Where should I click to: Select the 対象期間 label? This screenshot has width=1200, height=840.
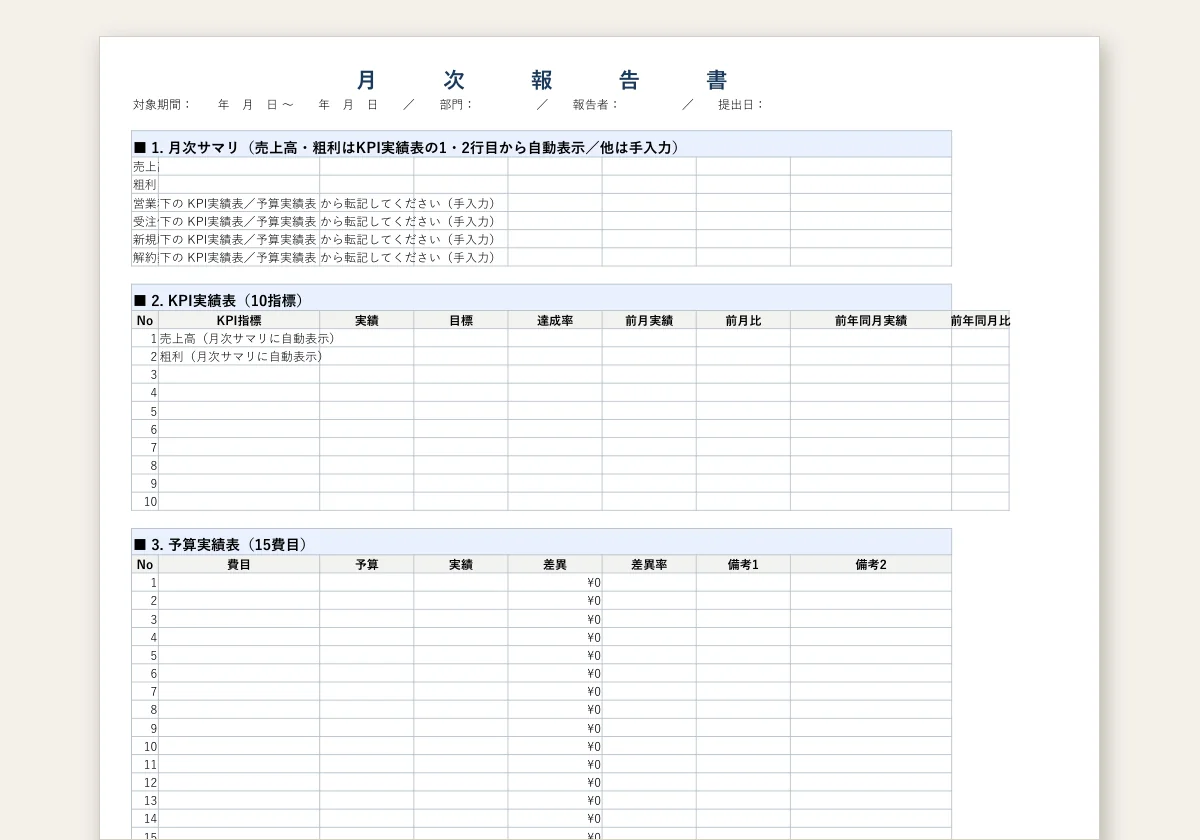click(162, 104)
